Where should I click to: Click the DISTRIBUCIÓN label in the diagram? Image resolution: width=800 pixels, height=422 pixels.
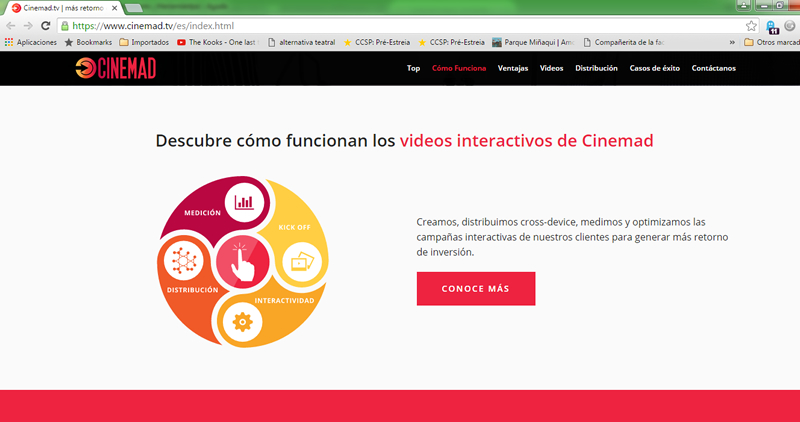192,290
